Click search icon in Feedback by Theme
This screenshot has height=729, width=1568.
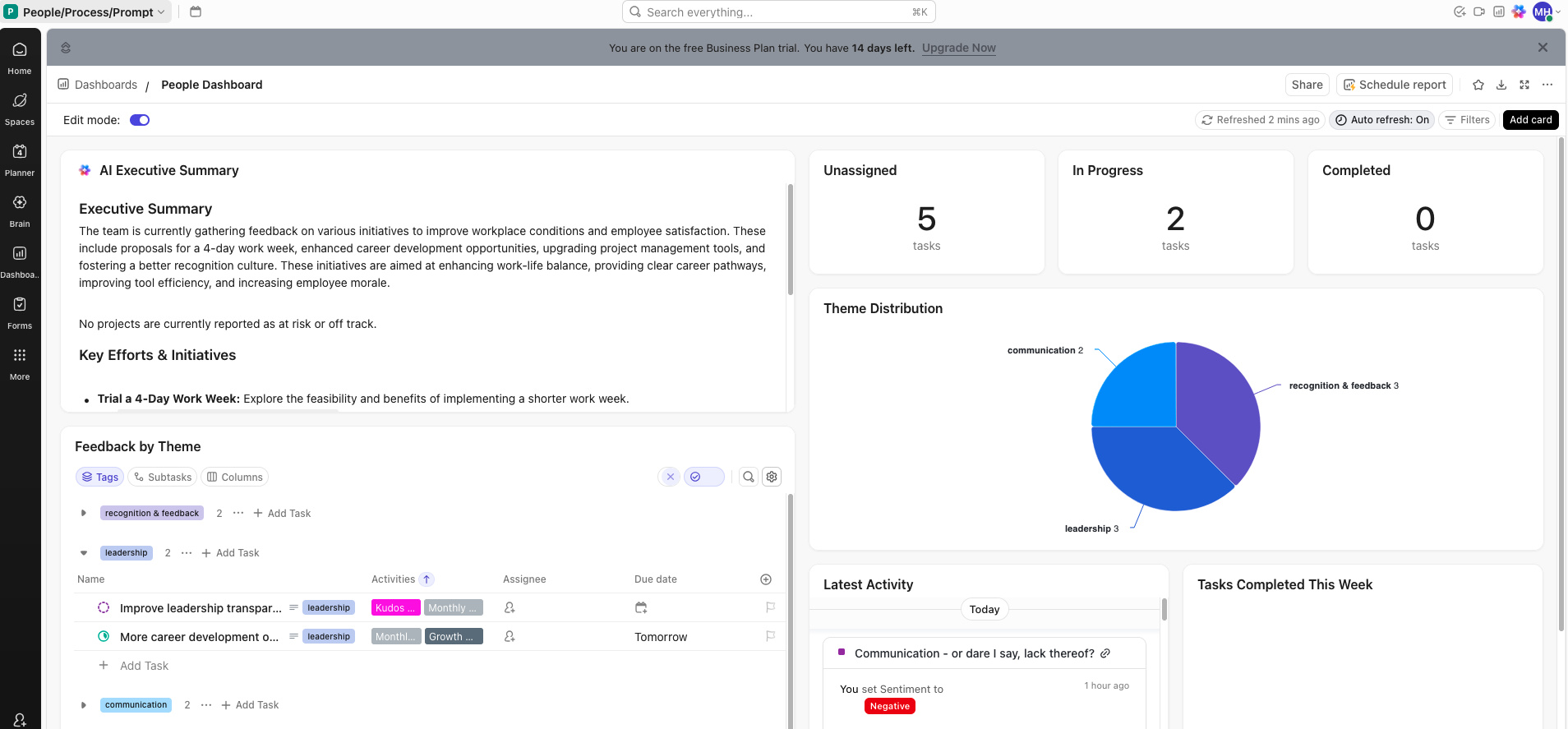pyautogui.click(x=749, y=477)
